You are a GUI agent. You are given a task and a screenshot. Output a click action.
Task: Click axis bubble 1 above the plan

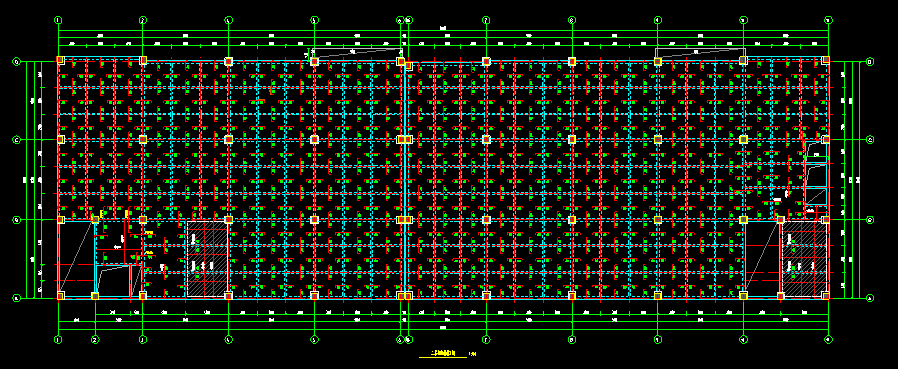[x=58, y=20]
